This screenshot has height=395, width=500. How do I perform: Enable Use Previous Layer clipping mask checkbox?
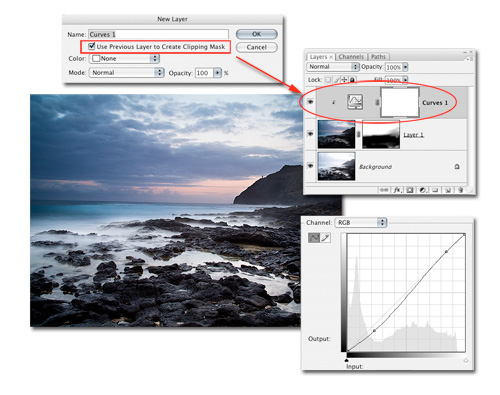click(92, 46)
